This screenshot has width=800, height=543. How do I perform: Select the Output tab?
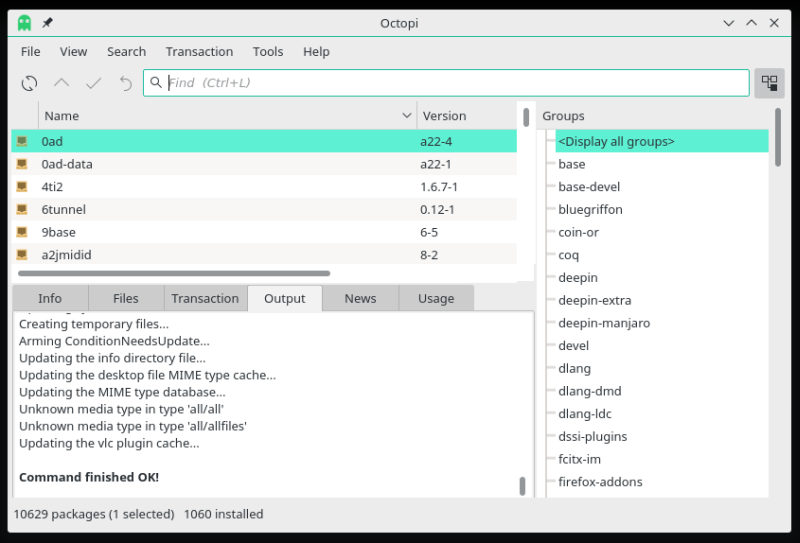click(285, 299)
